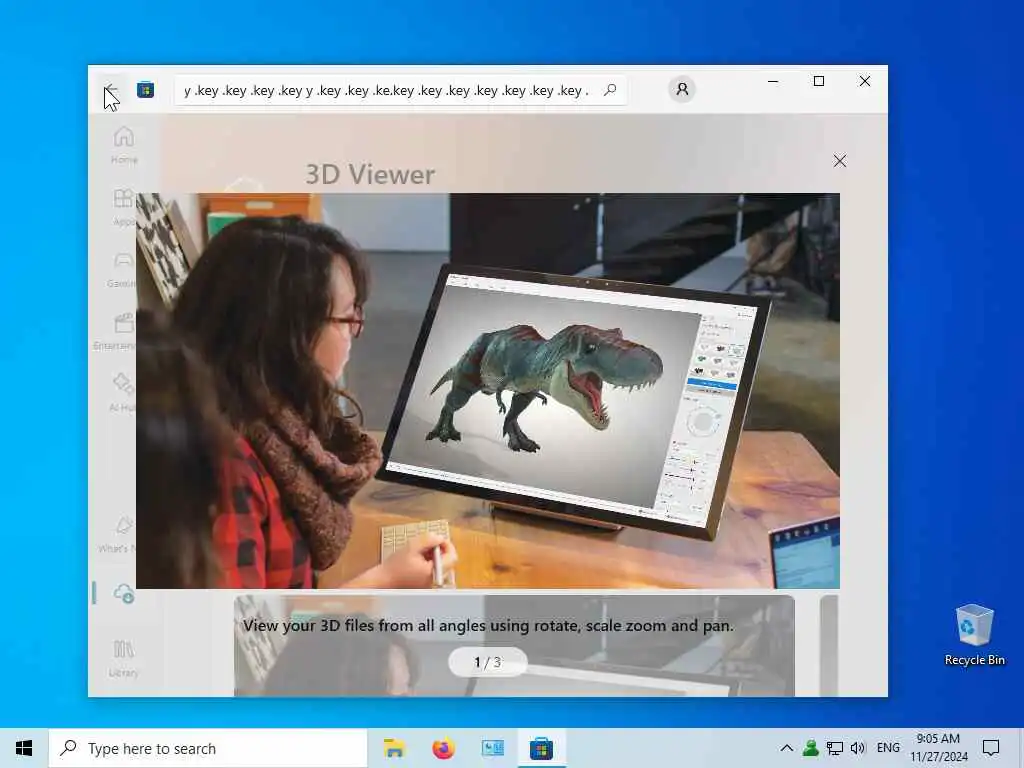
Task: Click Microsoft Store taskbar icon
Action: tap(541, 748)
